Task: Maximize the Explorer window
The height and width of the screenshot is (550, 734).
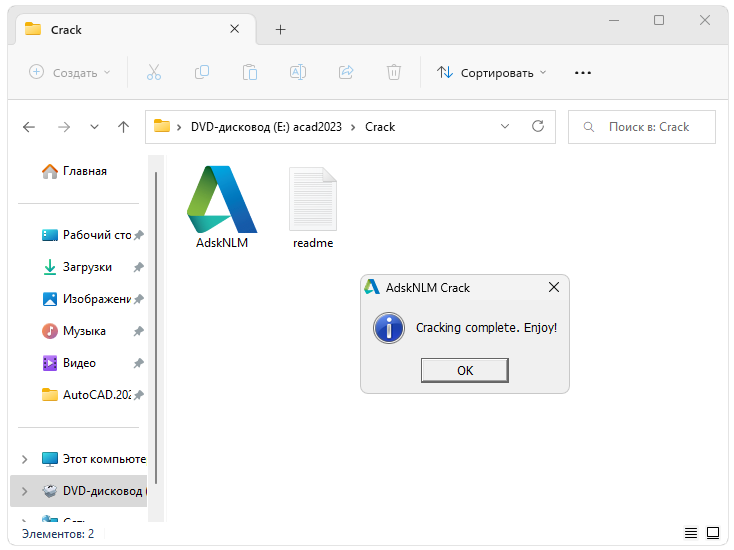Action: pyautogui.click(x=659, y=20)
